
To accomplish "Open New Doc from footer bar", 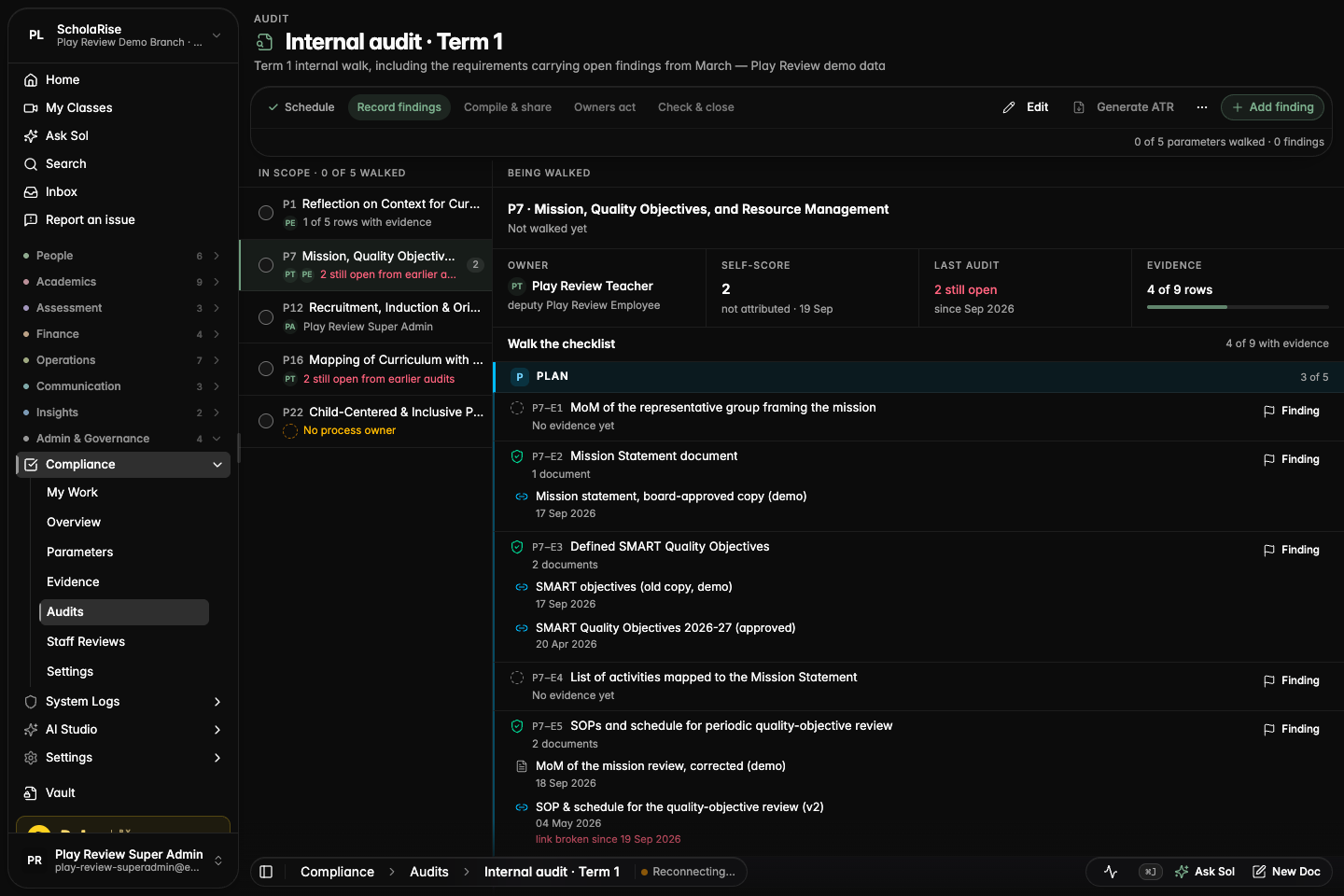I will click(1286, 872).
